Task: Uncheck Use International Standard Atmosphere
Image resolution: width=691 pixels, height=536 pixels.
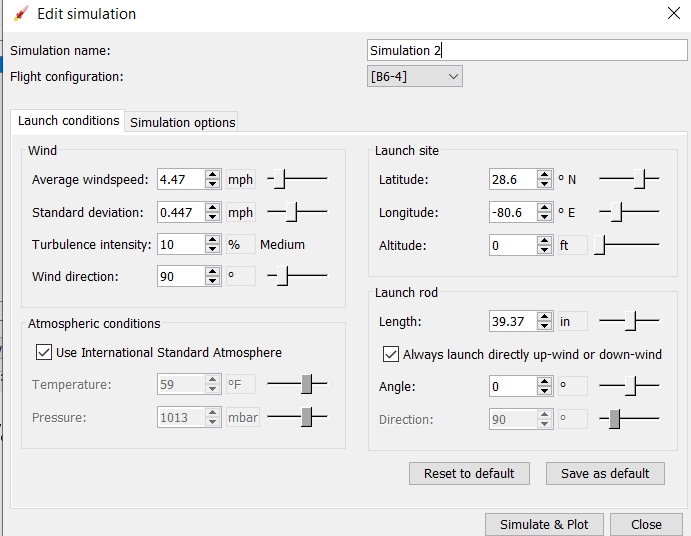Action: 44,353
